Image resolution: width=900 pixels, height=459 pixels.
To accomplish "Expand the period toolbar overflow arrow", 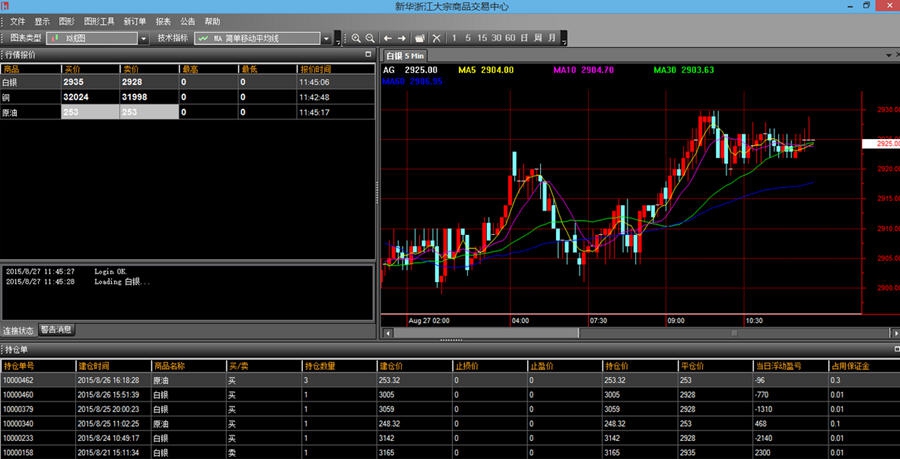I will pos(564,40).
